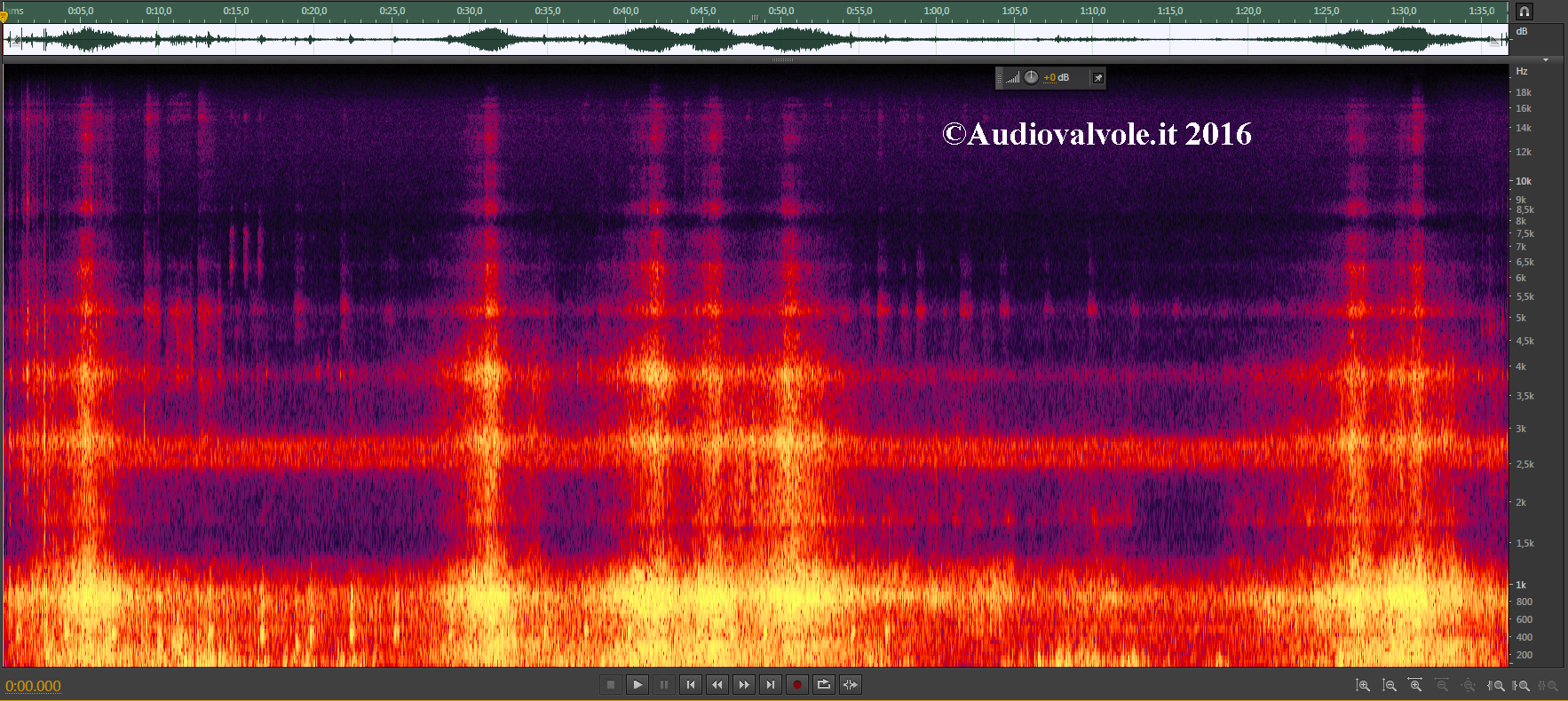Image resolution: width=1568 pixels, height=701 pixels.
Task: Zoom out time icon
Action: point(1443,685)
